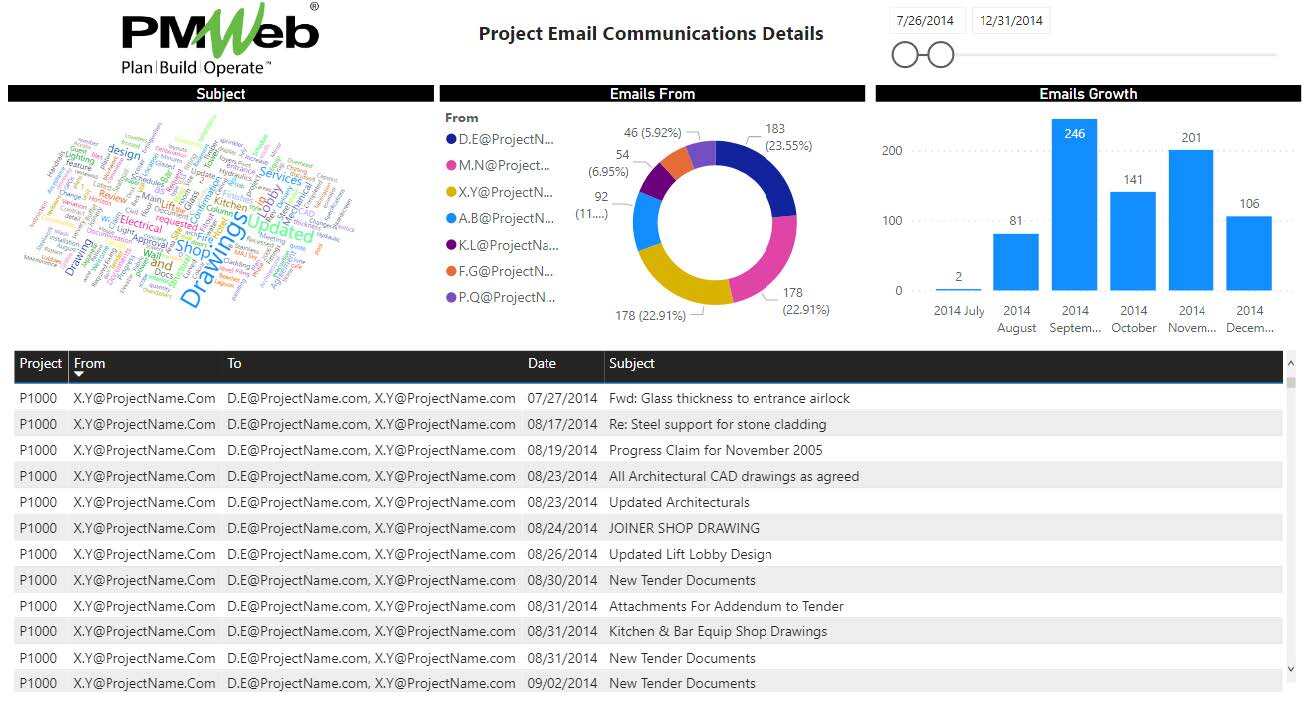The height and width of the screenshot is (715, 1313).
Task: Select the 2014 September bar showing 246
Action: (x=1074, y=205)
